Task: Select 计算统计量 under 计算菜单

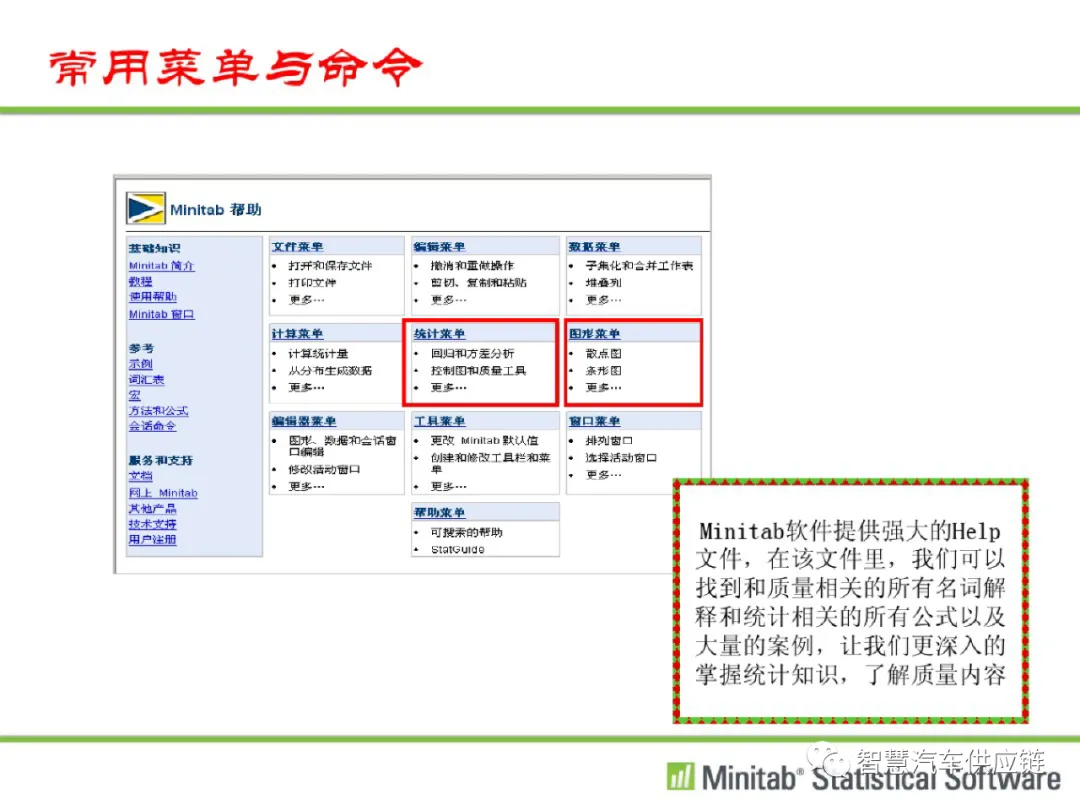Action: pyautogui.click(x=319, y=354)
